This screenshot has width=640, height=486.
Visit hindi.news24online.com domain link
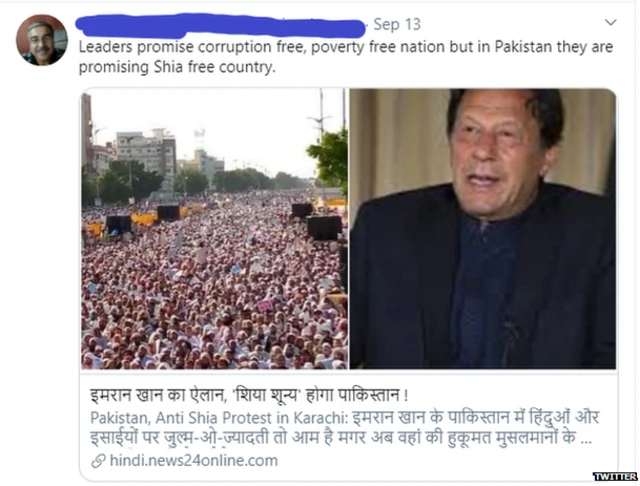[x=194, y=461]
